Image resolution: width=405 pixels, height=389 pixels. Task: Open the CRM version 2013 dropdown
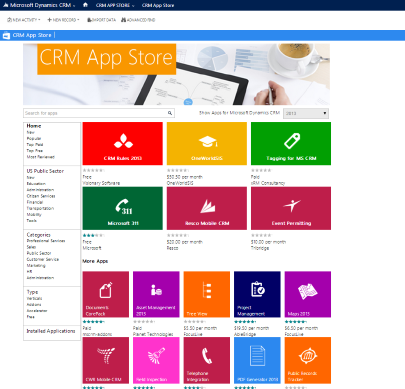(x=306, y=113)
